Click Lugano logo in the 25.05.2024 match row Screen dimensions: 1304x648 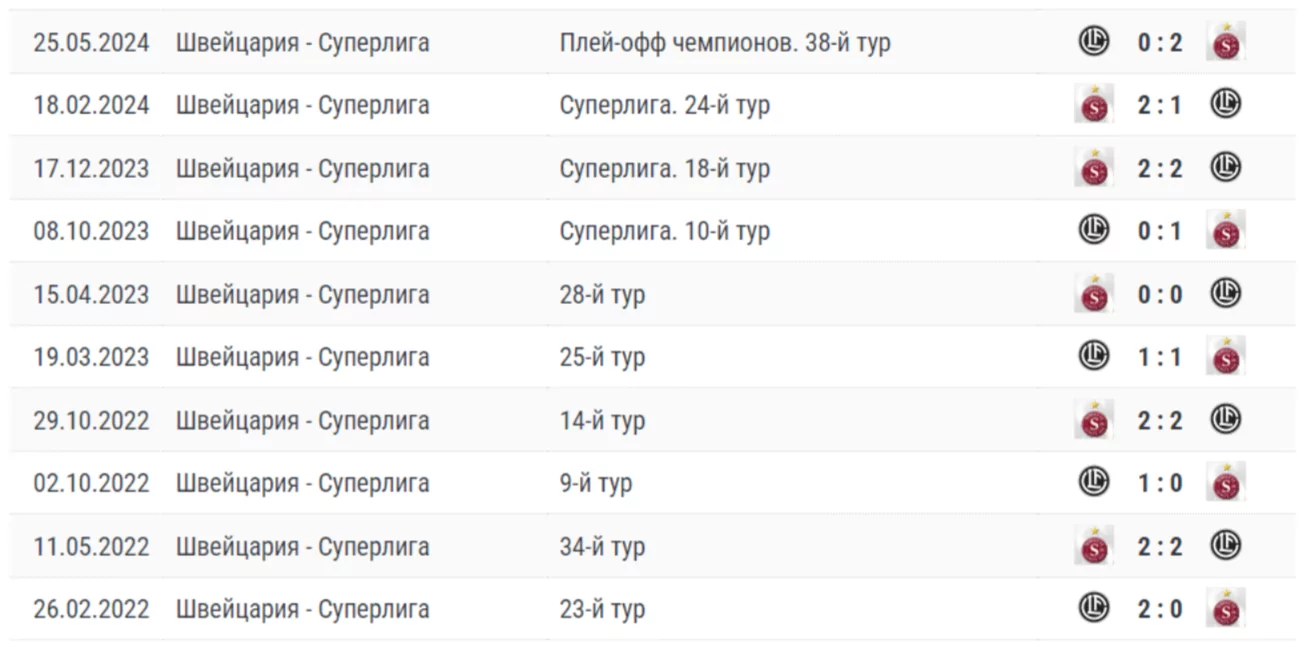[1093, 41]
